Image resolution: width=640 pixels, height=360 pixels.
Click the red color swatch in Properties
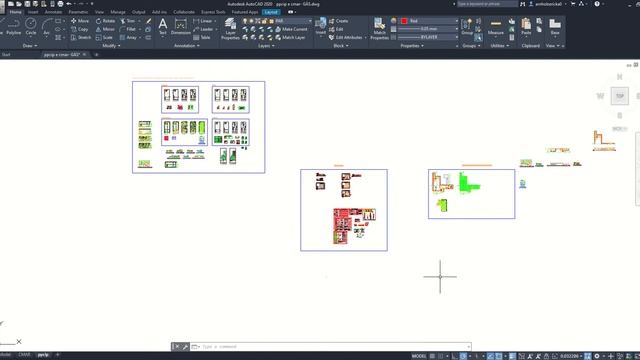(x=404, y=21)
